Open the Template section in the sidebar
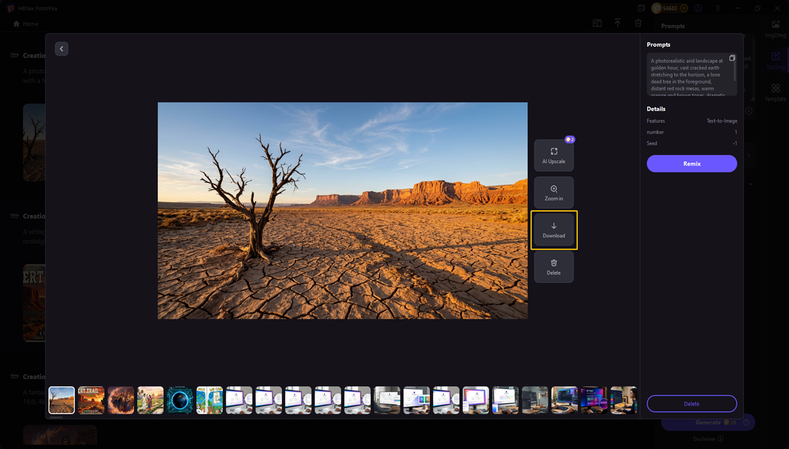 coord(775,93)
